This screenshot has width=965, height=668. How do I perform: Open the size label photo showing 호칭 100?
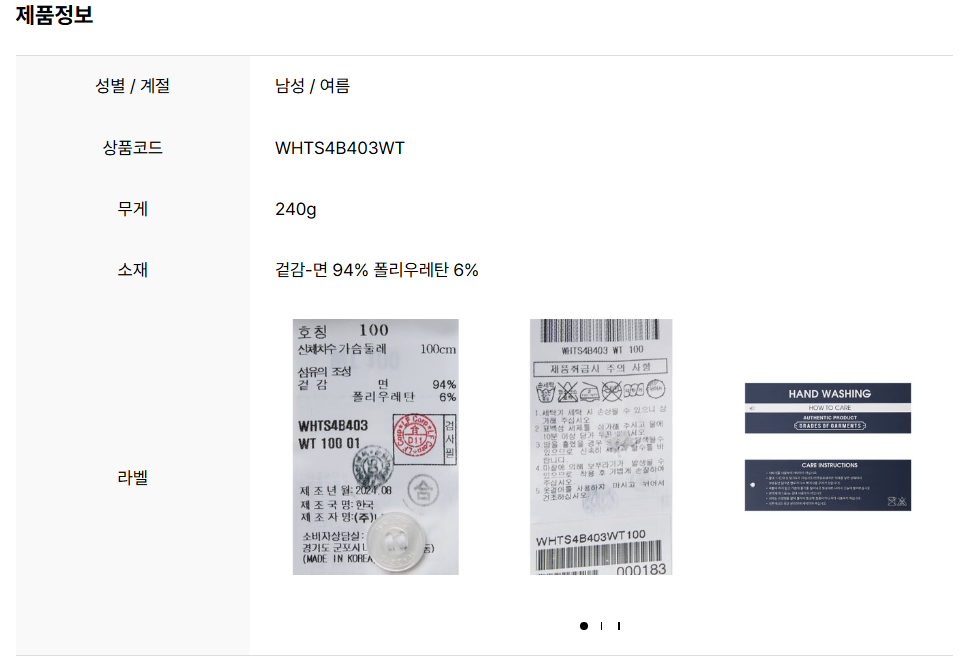click(x=375, y=446)
